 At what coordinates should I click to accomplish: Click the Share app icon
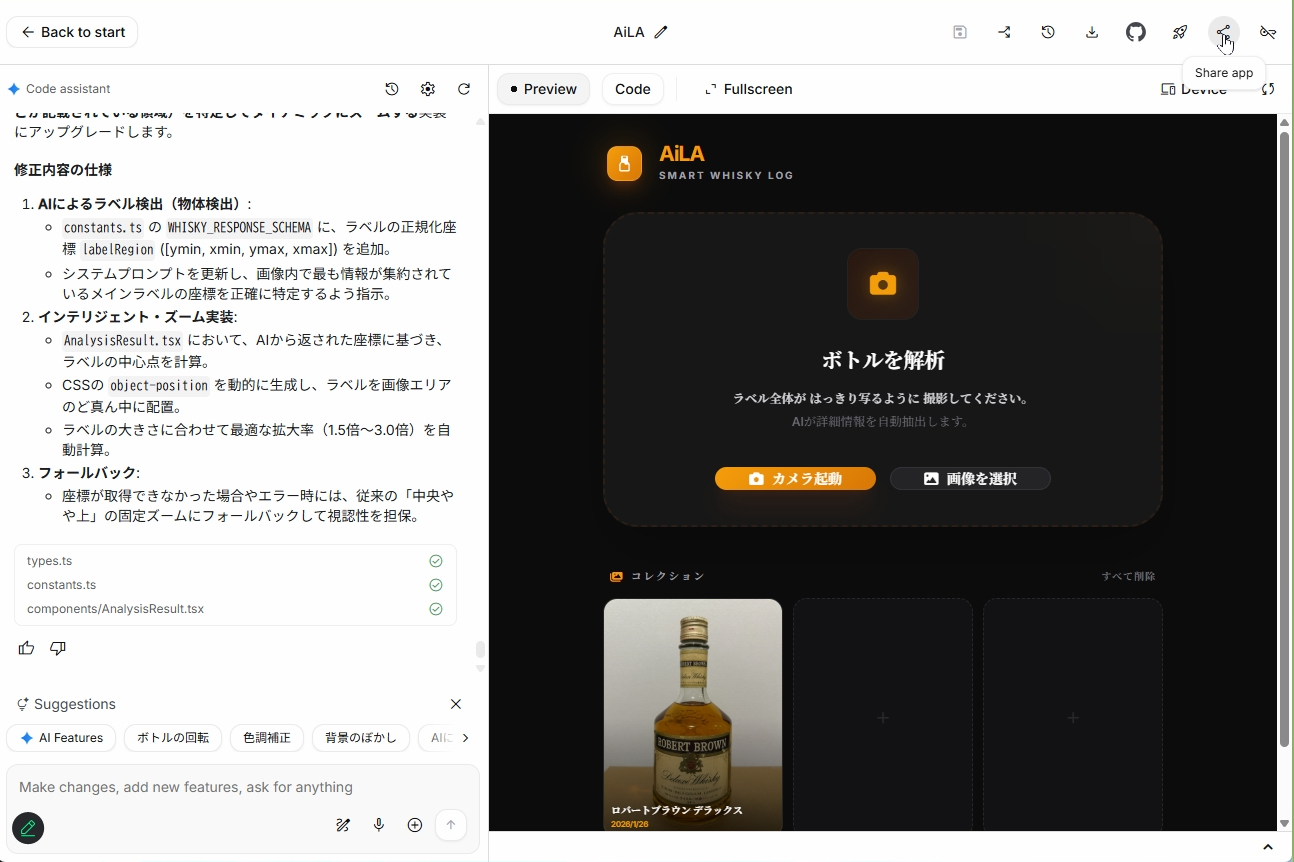click(x=1224, y=31)
